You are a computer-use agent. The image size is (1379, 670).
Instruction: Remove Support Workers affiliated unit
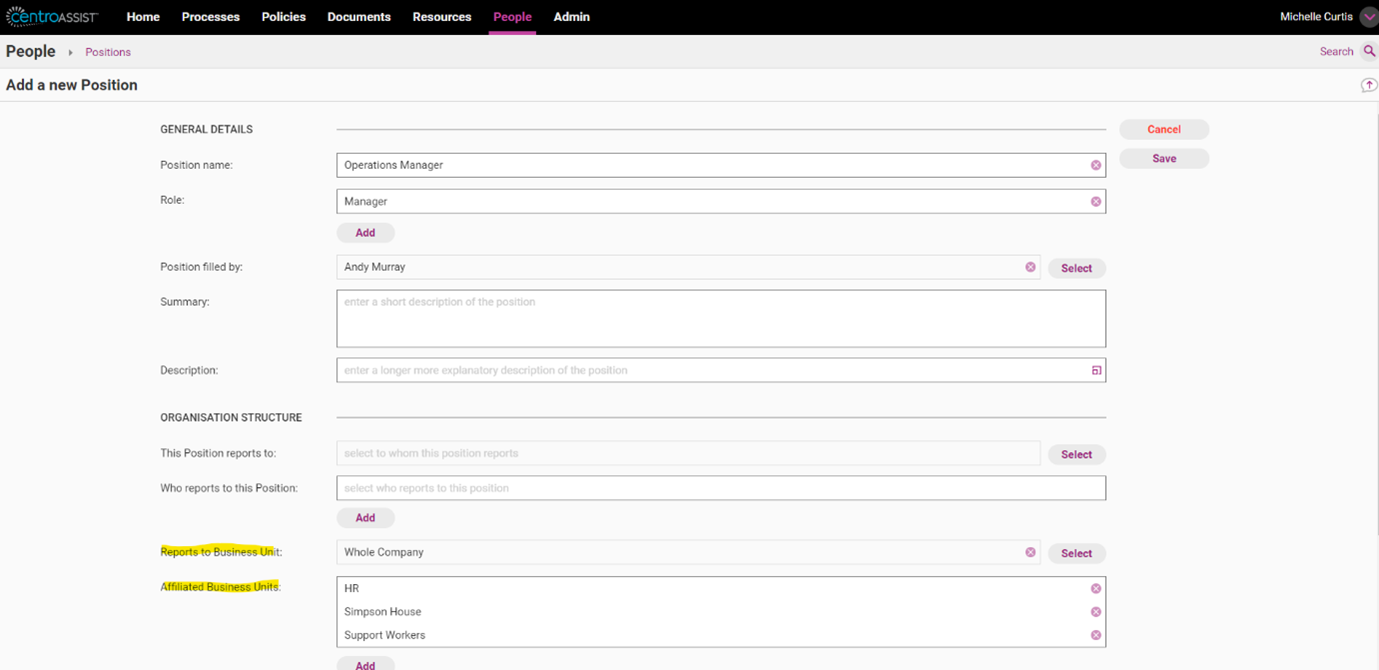coord(1096,635)
